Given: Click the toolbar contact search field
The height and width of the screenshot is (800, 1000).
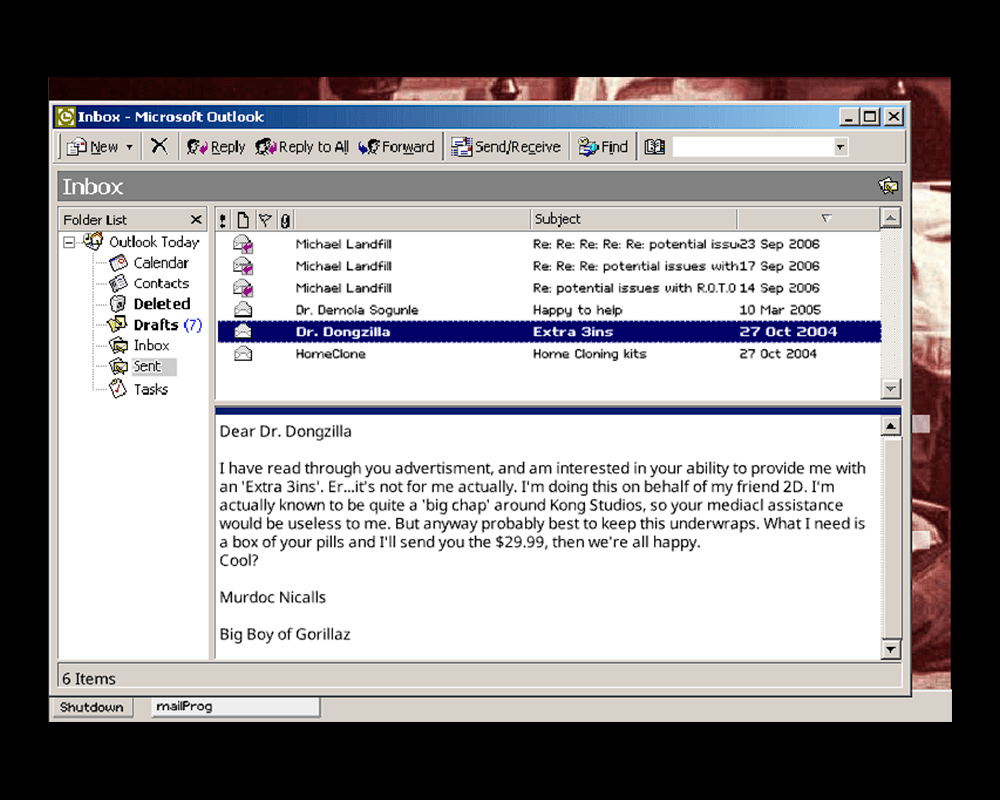Looking at the screenshot, I should click(x=753, y=147).
